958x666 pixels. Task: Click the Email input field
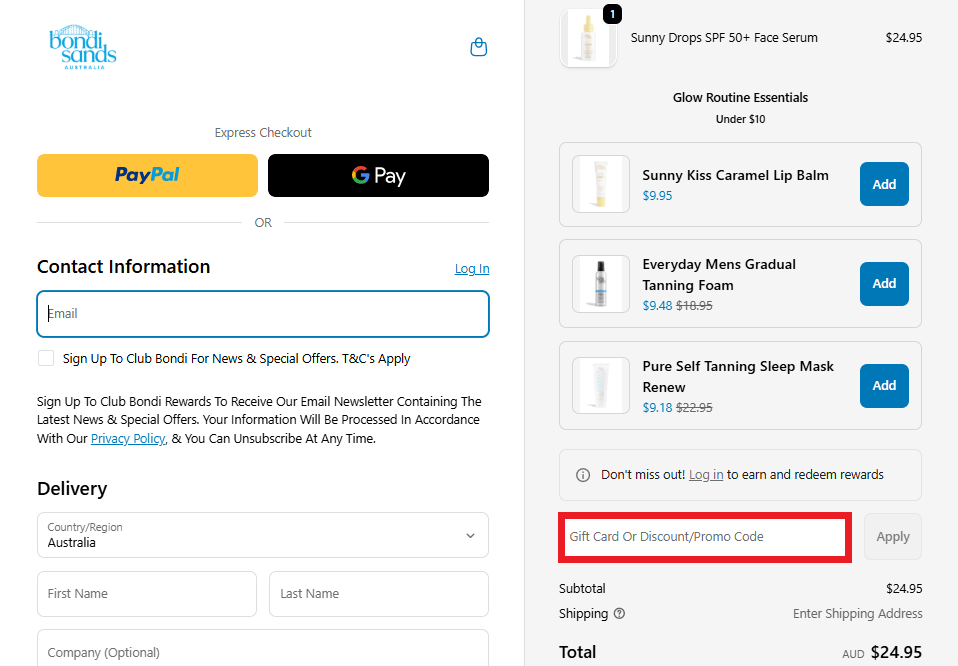click(x=262, y=313)
